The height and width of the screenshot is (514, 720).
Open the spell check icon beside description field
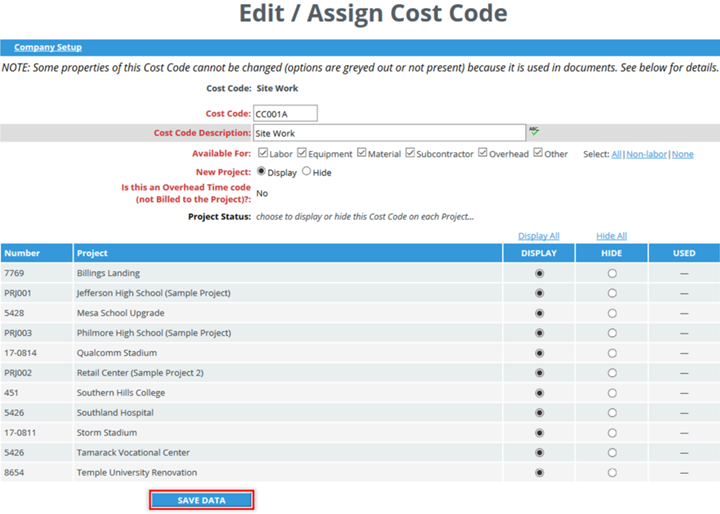coord(534,131)
